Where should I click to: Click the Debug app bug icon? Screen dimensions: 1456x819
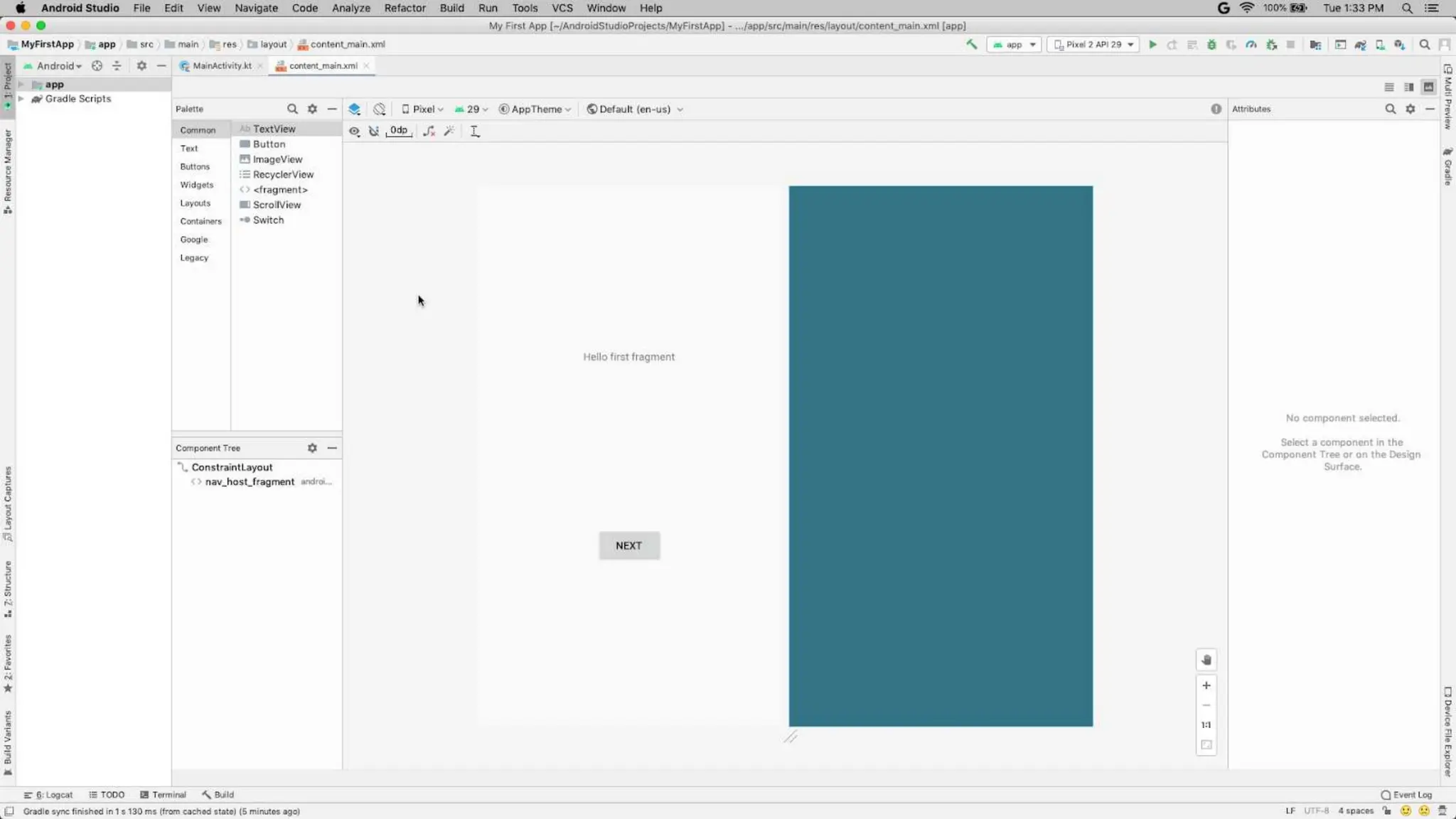[x=1211, y=45]
